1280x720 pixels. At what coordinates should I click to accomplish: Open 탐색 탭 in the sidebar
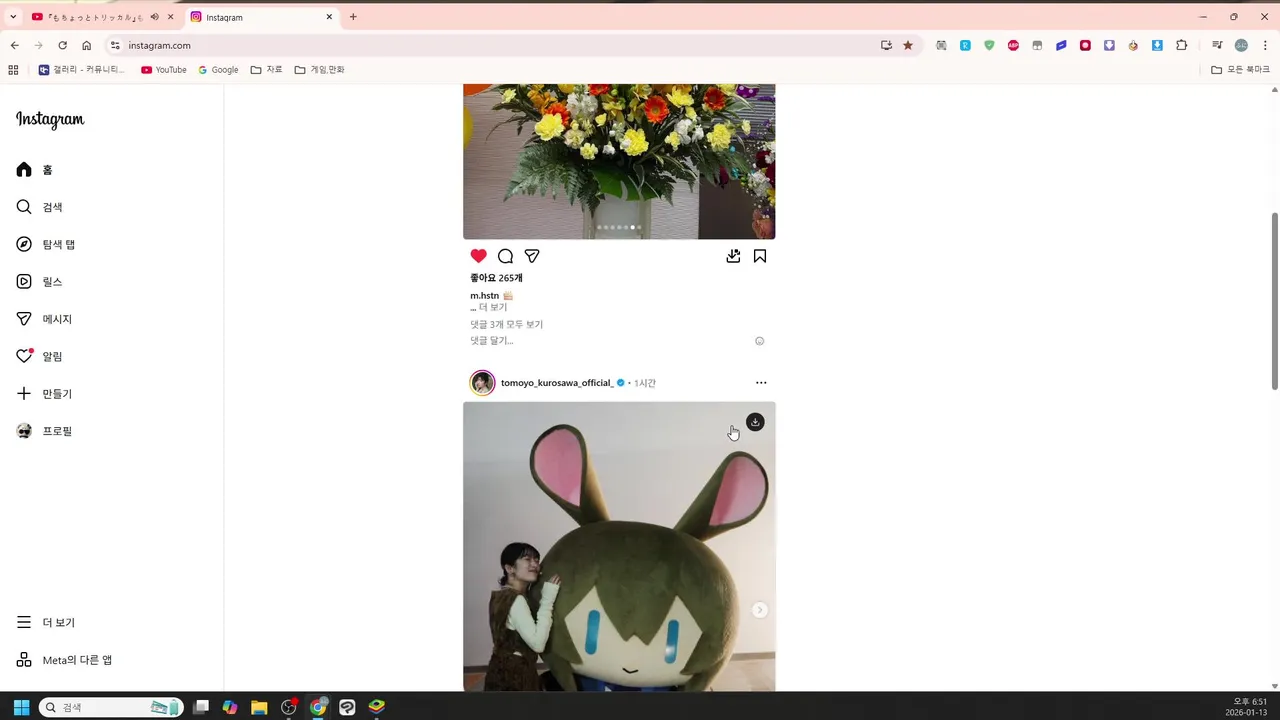pyautogui.click(x=45, y=244)
